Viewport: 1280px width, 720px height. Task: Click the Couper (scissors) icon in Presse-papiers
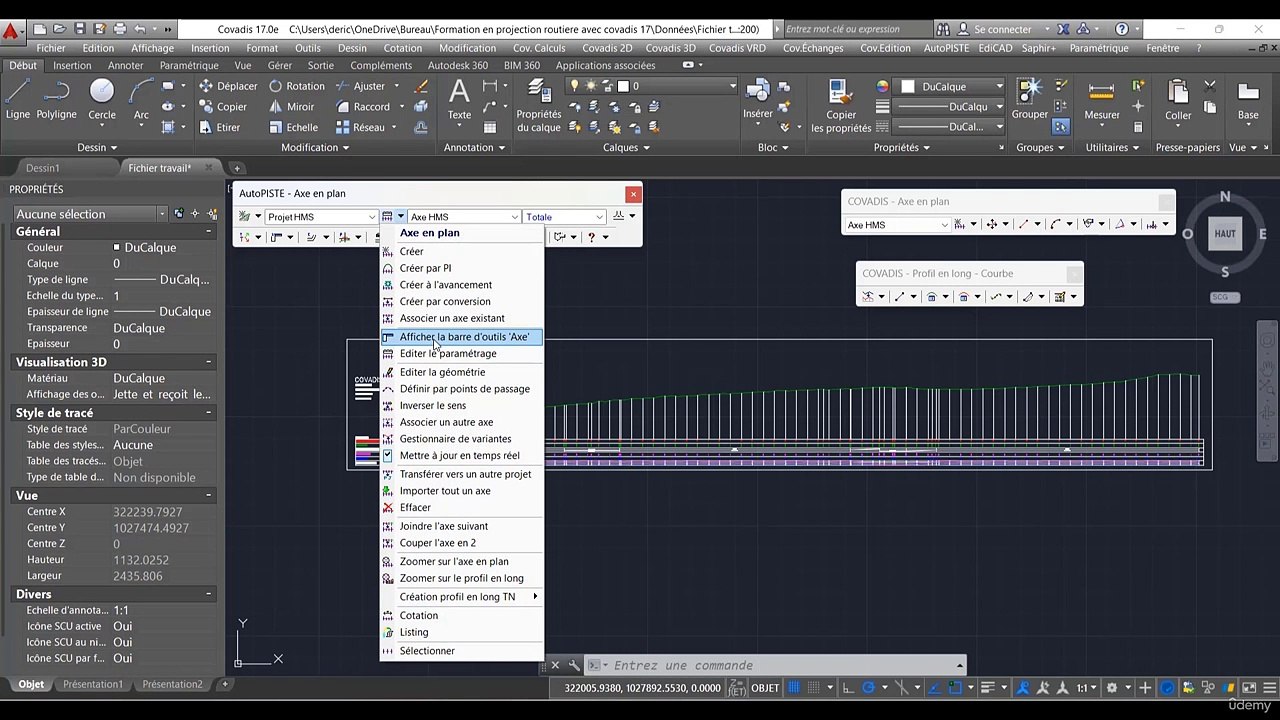1210,86
